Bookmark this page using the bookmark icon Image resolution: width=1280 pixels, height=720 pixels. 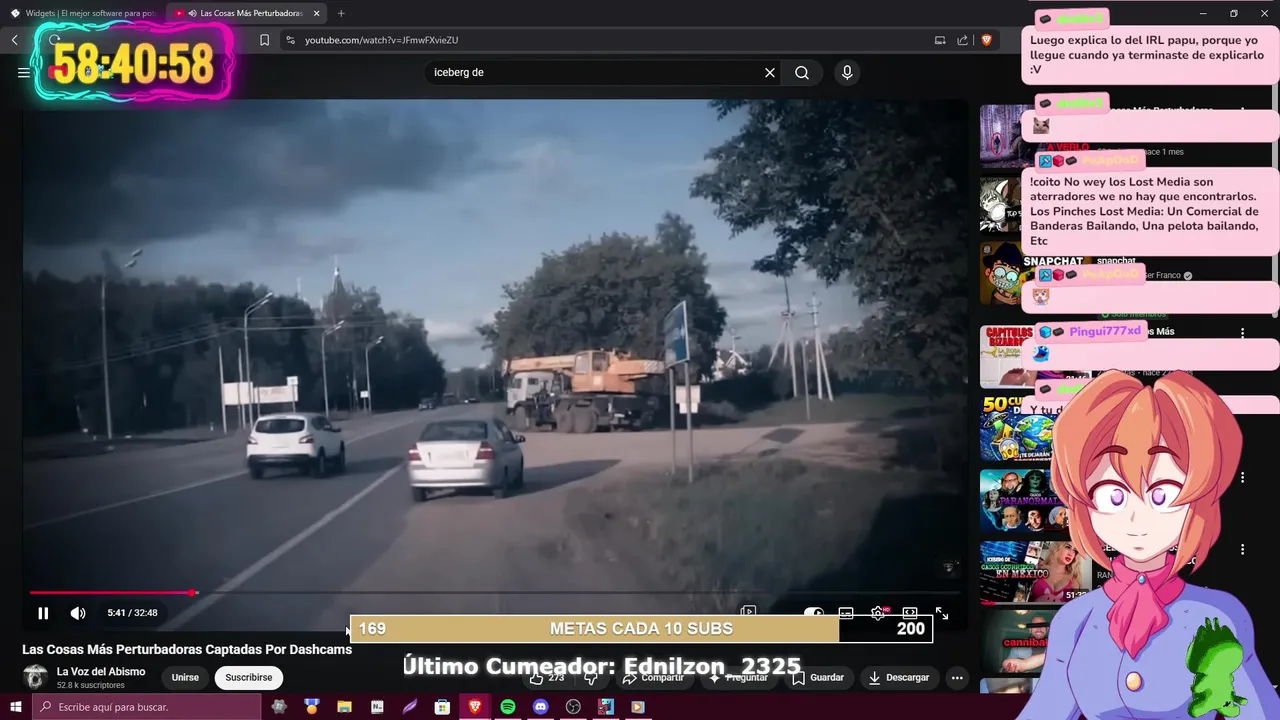pyautogui.click(x=264, y=40)
